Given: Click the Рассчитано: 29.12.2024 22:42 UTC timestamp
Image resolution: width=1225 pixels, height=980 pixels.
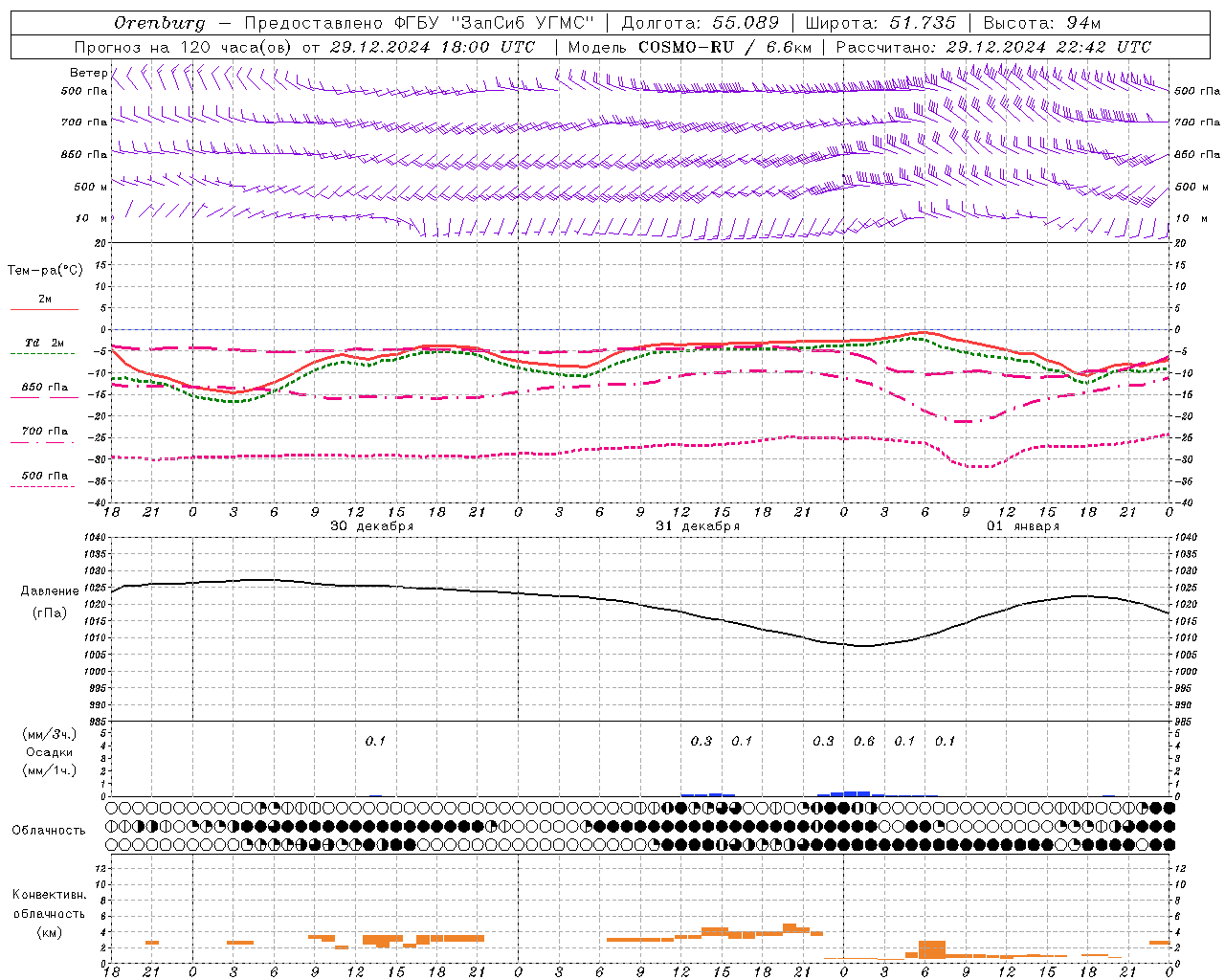Looking at the screenshot, I should coord(993,47).
